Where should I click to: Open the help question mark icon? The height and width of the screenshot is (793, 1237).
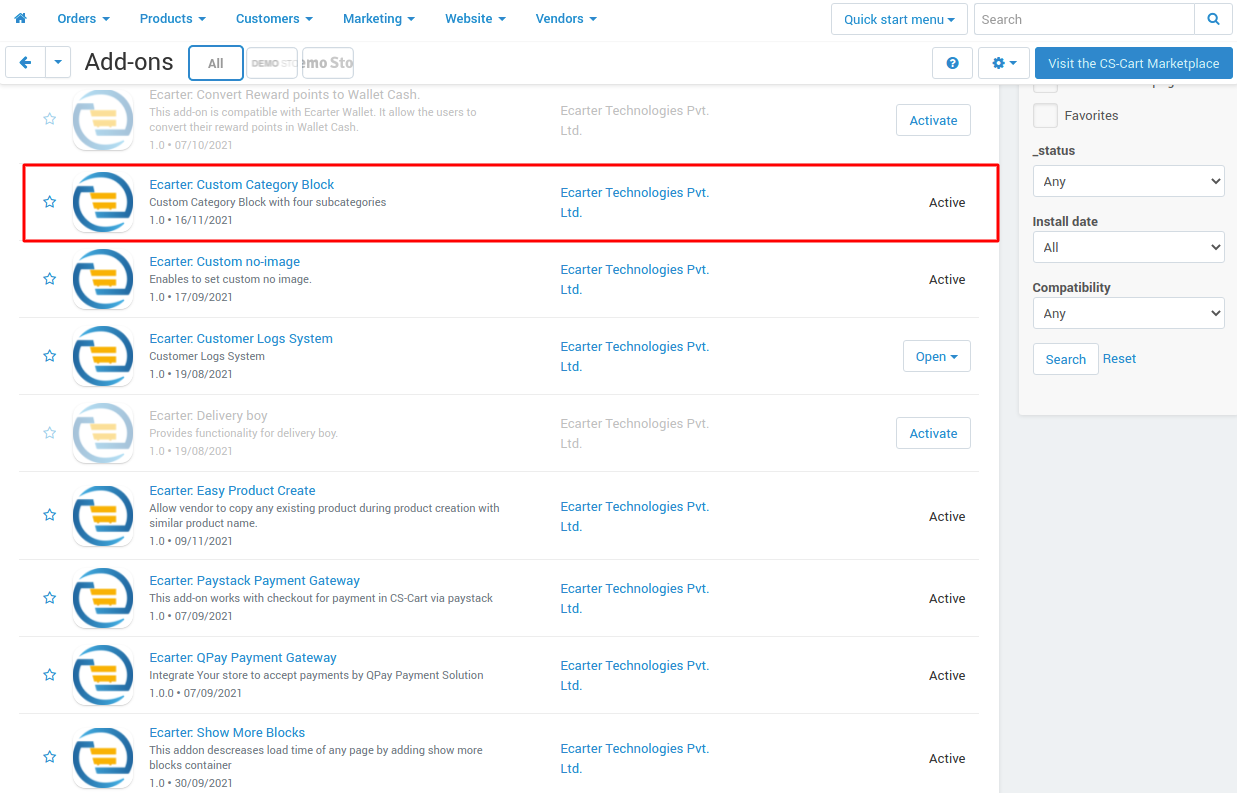click(x=952, y=63)
